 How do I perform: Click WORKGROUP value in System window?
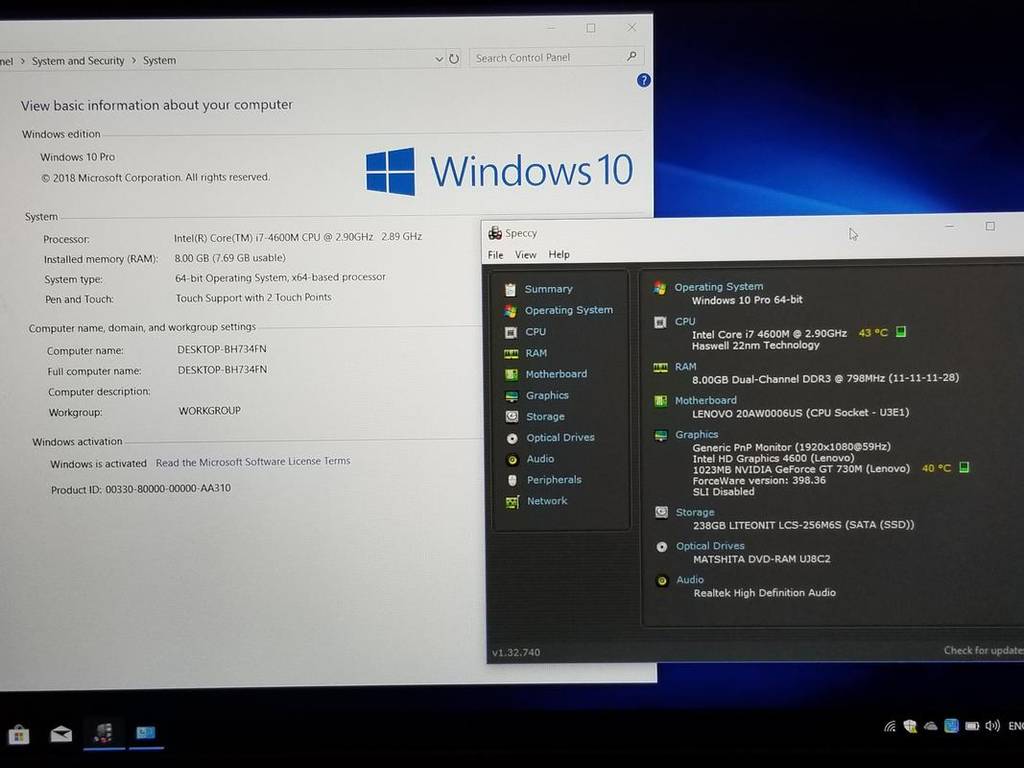210,411
